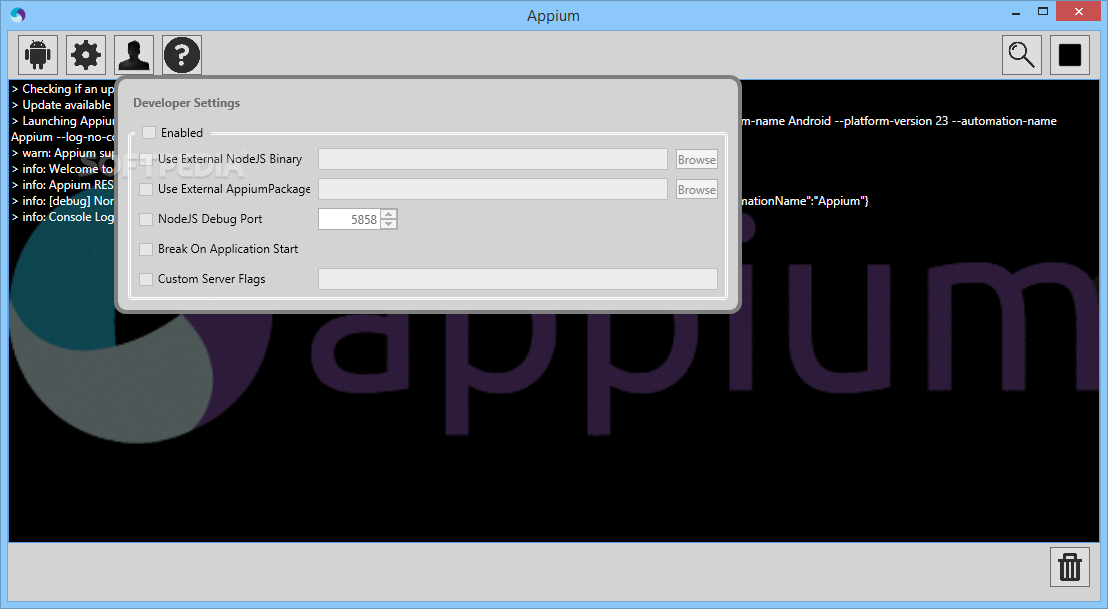This screenshot has width=1108, height=609.
Task: Focus the Custom Server Flags field
Action: pos(518,278)
